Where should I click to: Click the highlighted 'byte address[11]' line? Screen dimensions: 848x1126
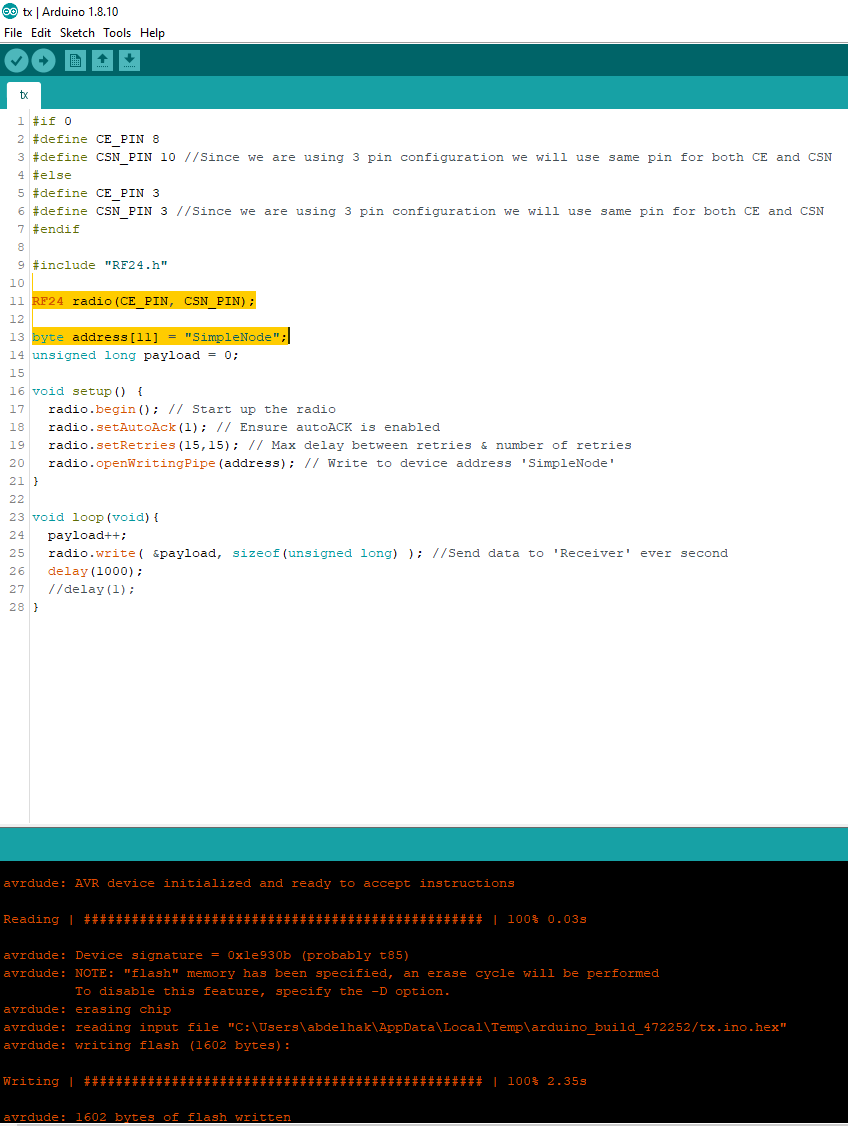pos(160,337)
